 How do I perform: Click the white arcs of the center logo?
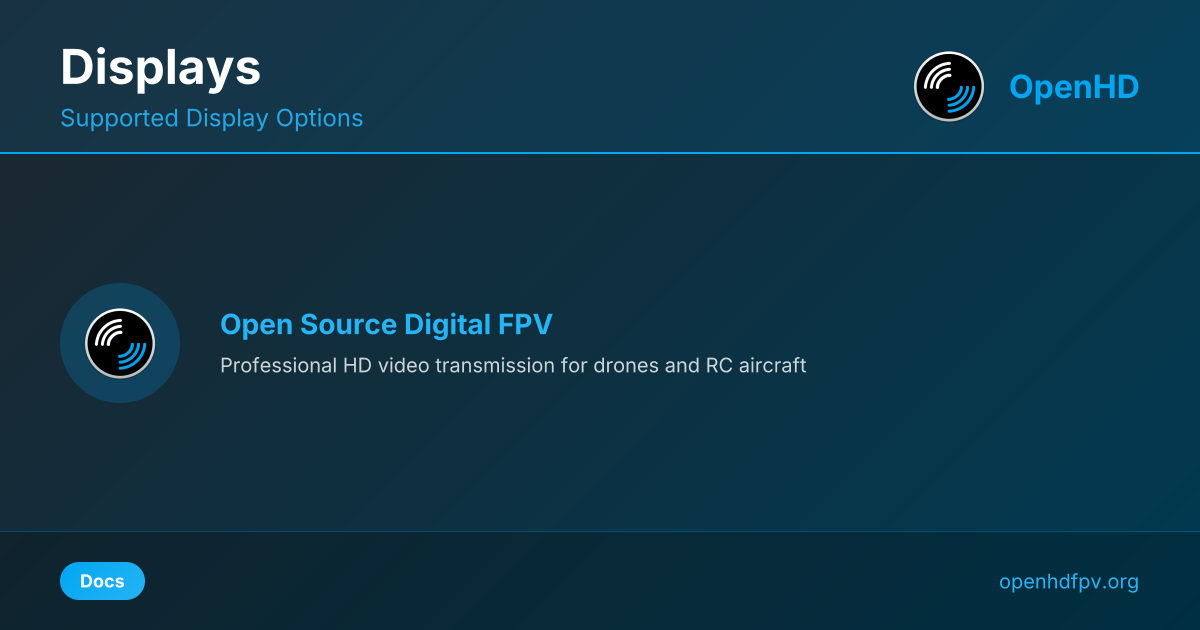[110, 334]
